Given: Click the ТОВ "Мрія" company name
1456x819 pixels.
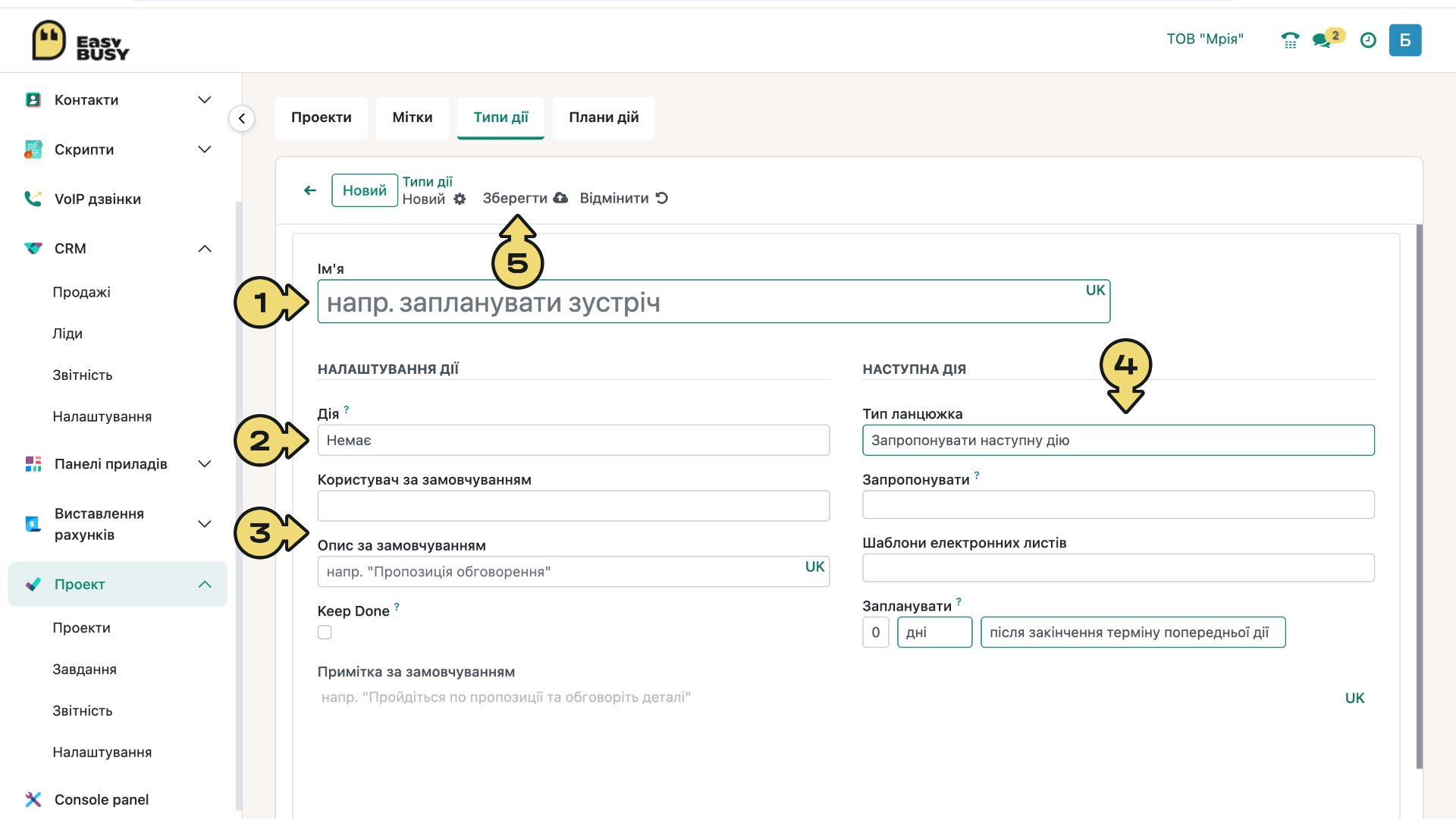Looking at the screenshot, I should [x=1205, y=39].
